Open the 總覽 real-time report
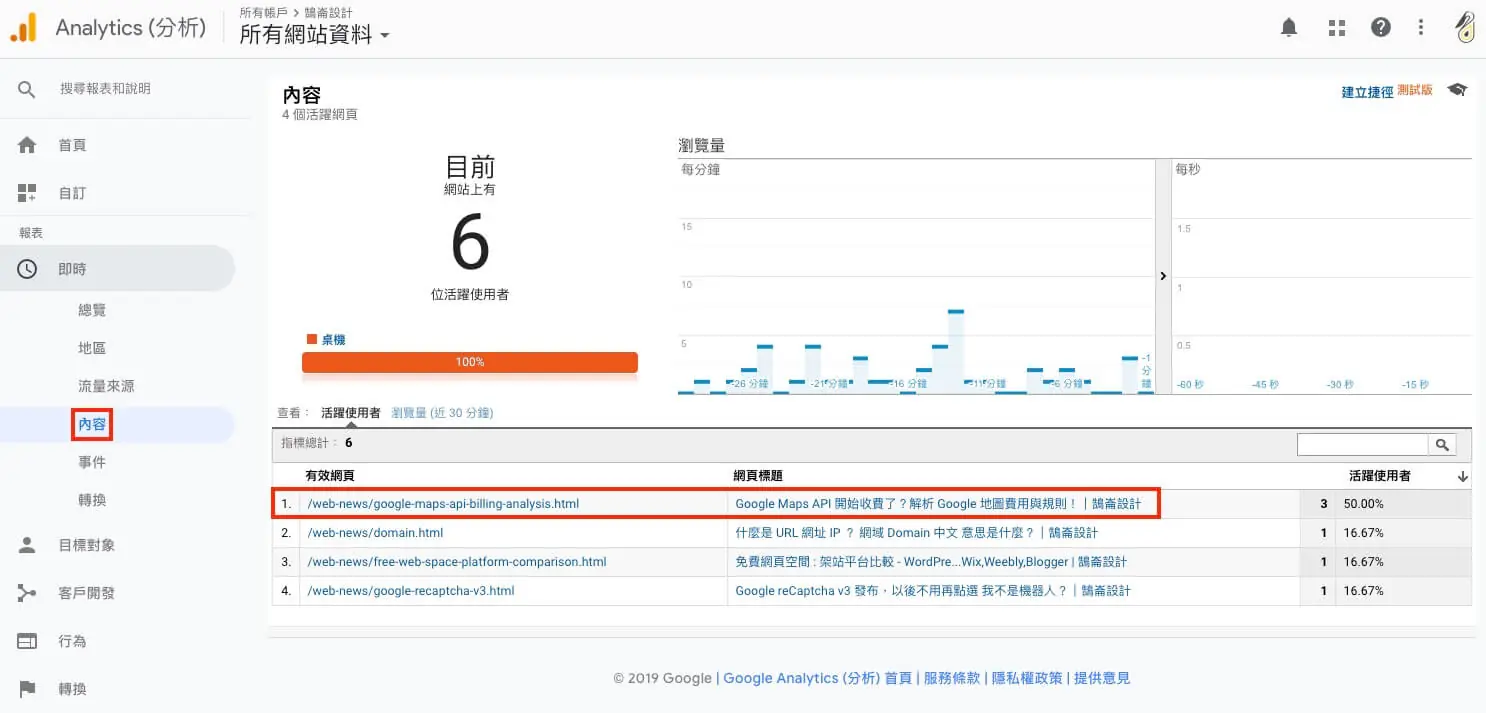 point(92,310)
